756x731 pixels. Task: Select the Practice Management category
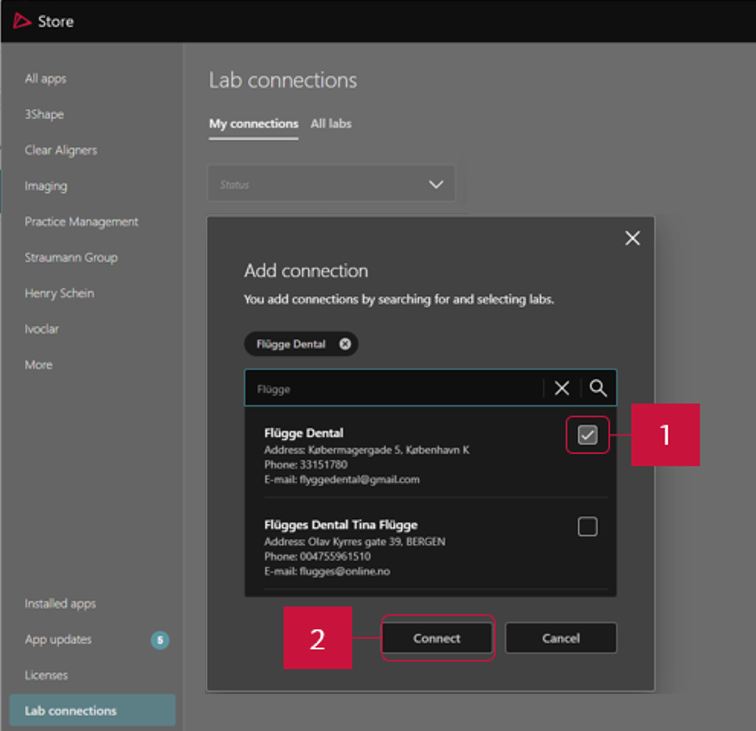click(81, 222)
